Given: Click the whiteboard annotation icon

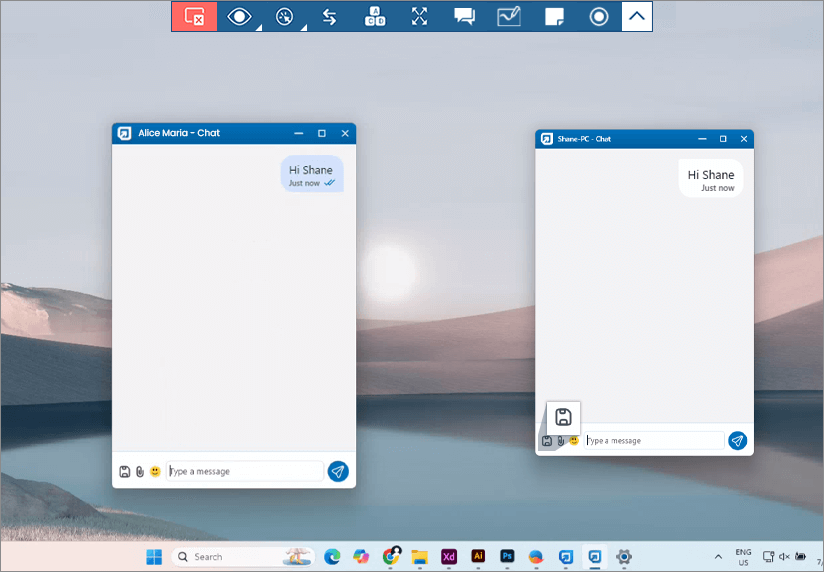Looking at the screenshot, I should (x=509, y=16).
